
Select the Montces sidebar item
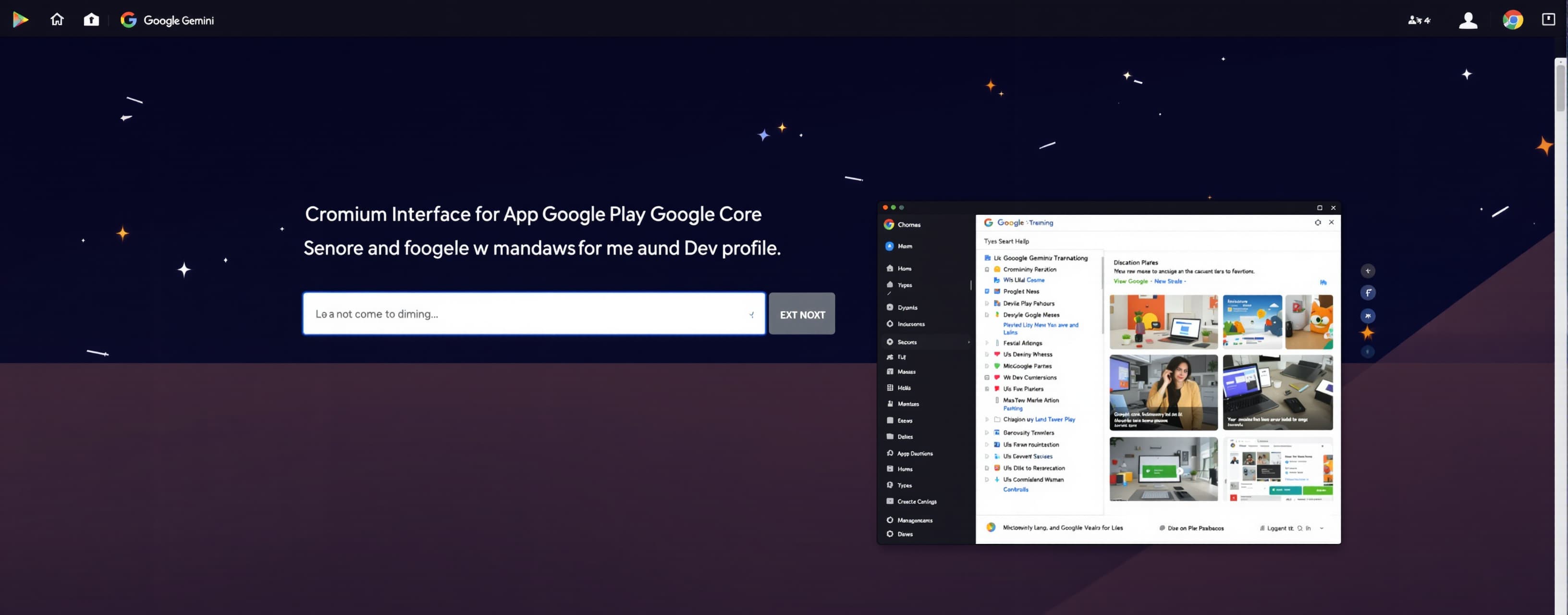point(903,404)
